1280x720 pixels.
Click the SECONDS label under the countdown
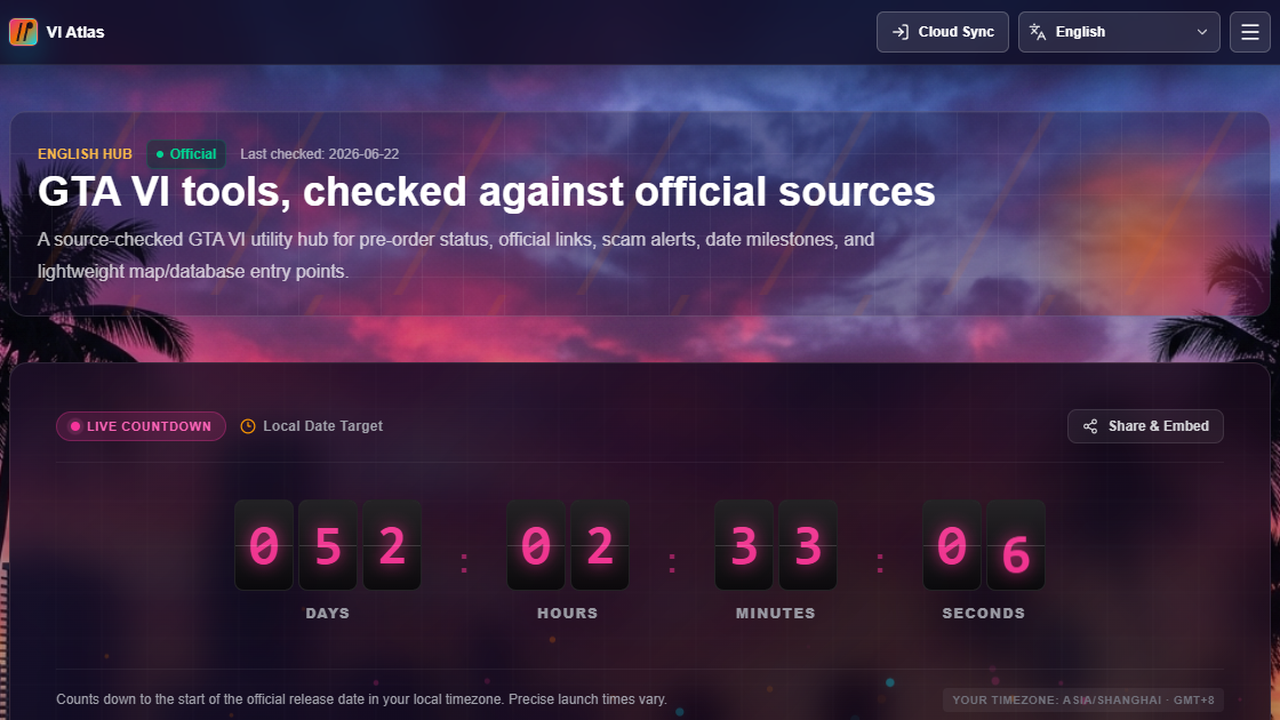(984, 613)
